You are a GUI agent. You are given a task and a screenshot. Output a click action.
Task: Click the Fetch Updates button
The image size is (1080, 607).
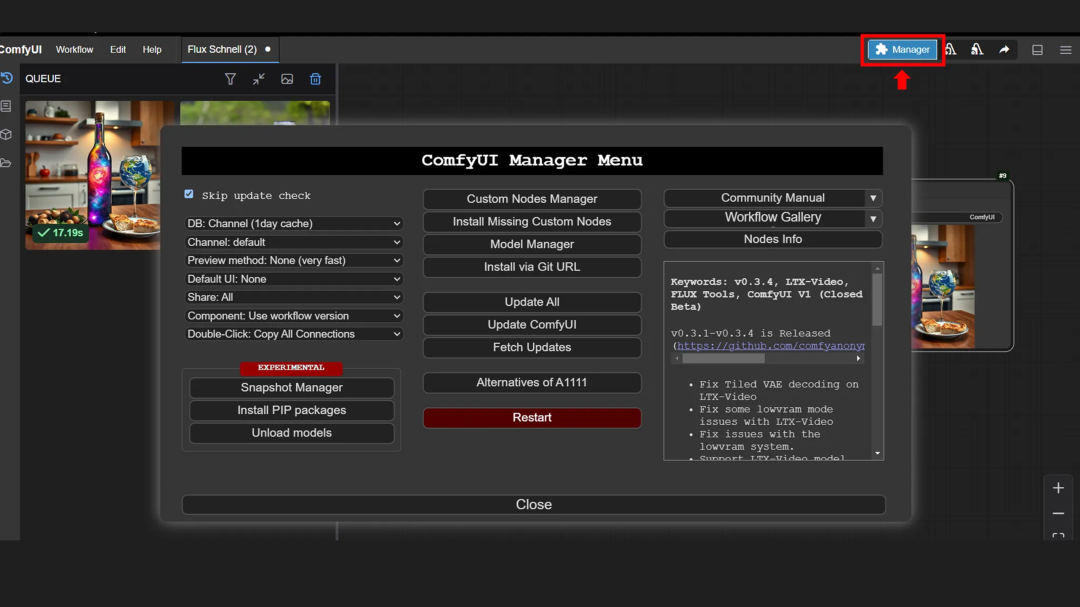click(532, 347)
